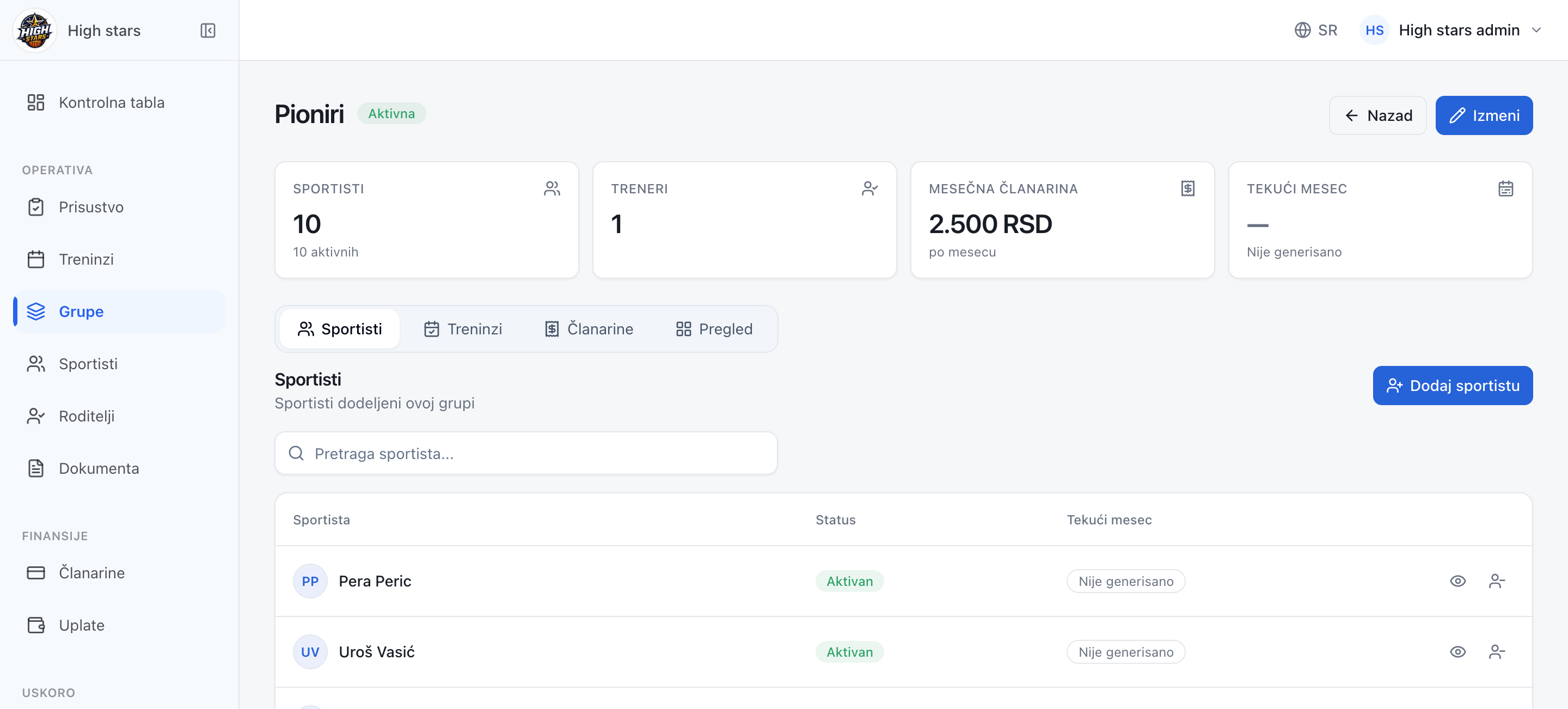The image size is (1568, 709).
Task: Click the Aktivna group status badge
Action: click(x=391, y=114)
